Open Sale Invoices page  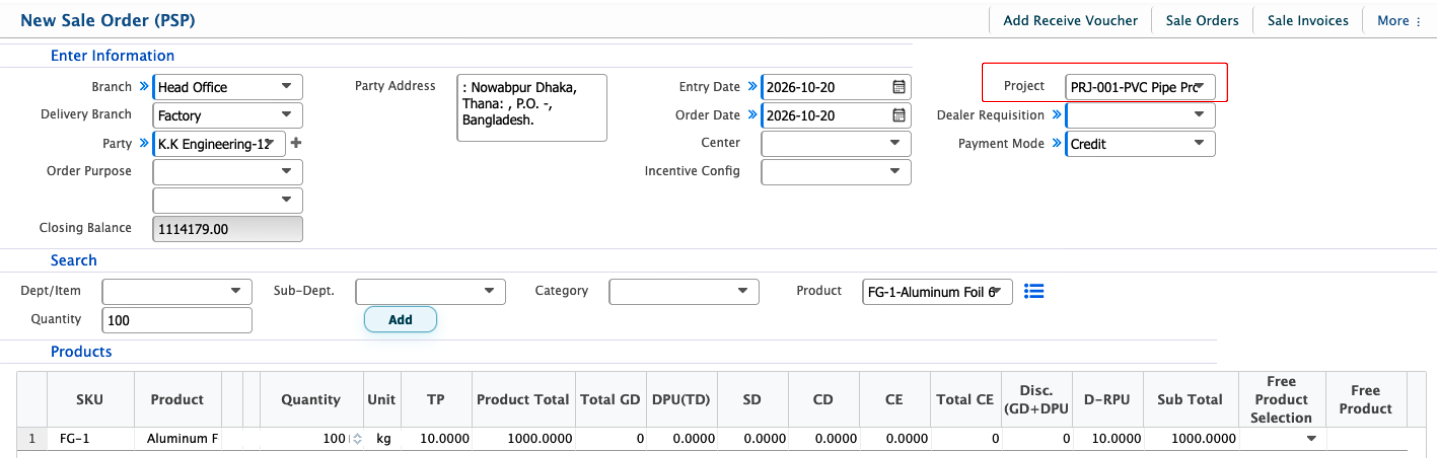pyautogui.click(x=1308, y=20)
